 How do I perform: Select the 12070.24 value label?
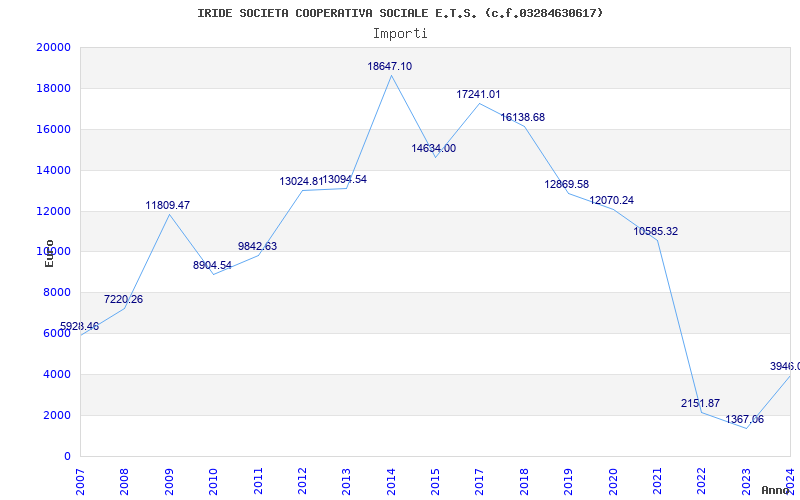[x=612, y=201]
